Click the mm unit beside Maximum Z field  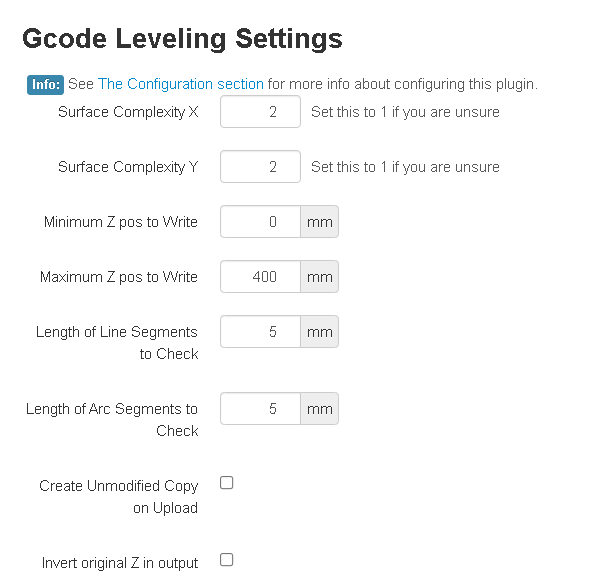(x=320, y=277)
